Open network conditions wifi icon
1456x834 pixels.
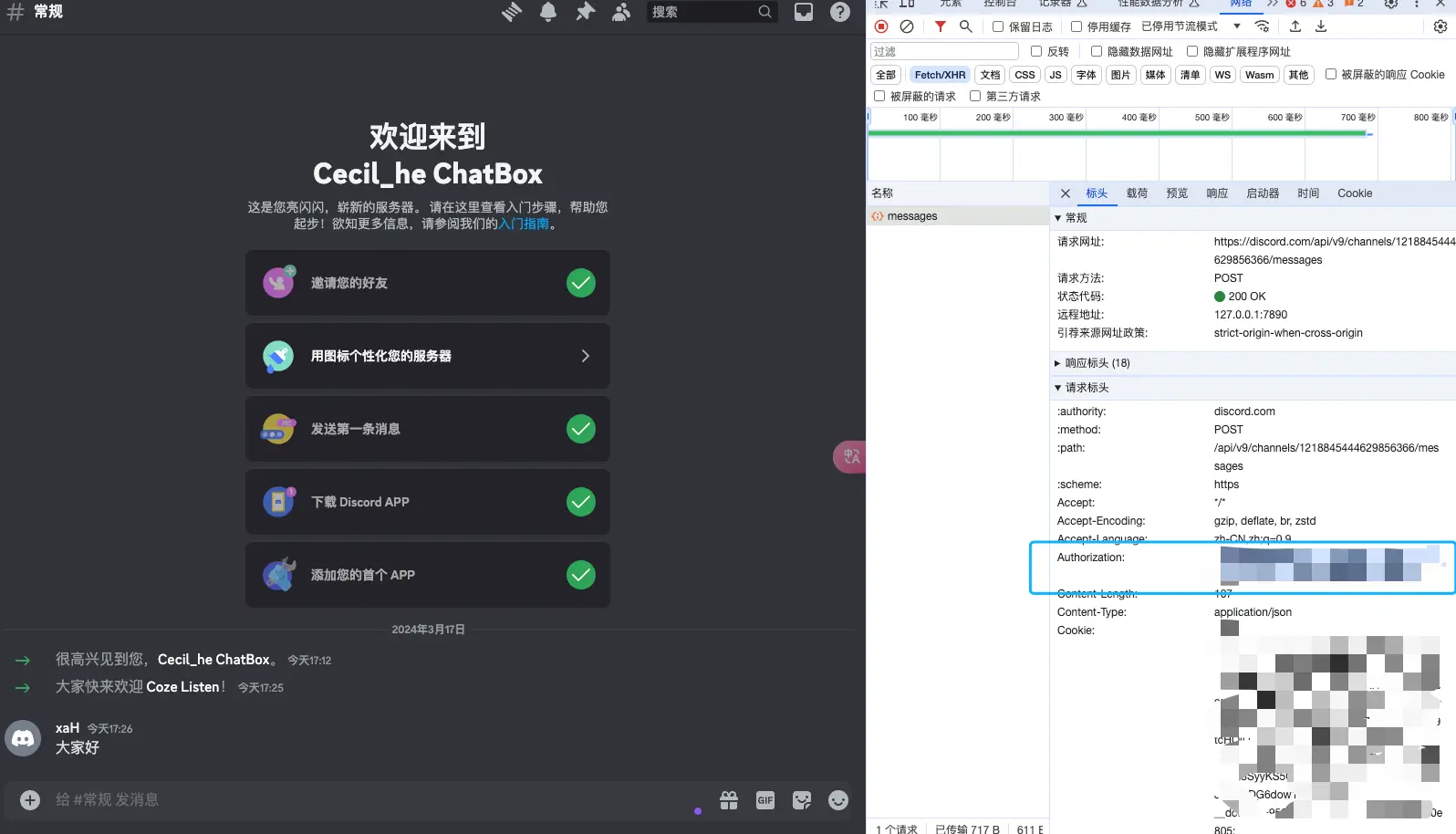coord(1263,26)
